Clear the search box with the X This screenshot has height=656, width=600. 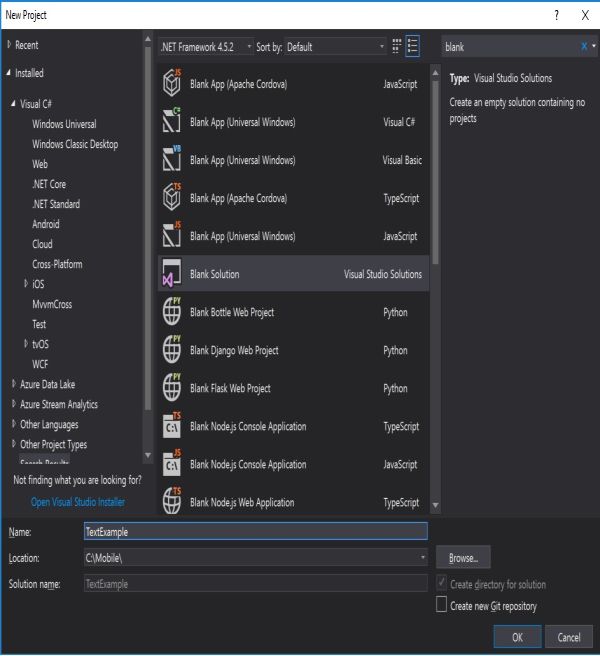coord(584,46)
